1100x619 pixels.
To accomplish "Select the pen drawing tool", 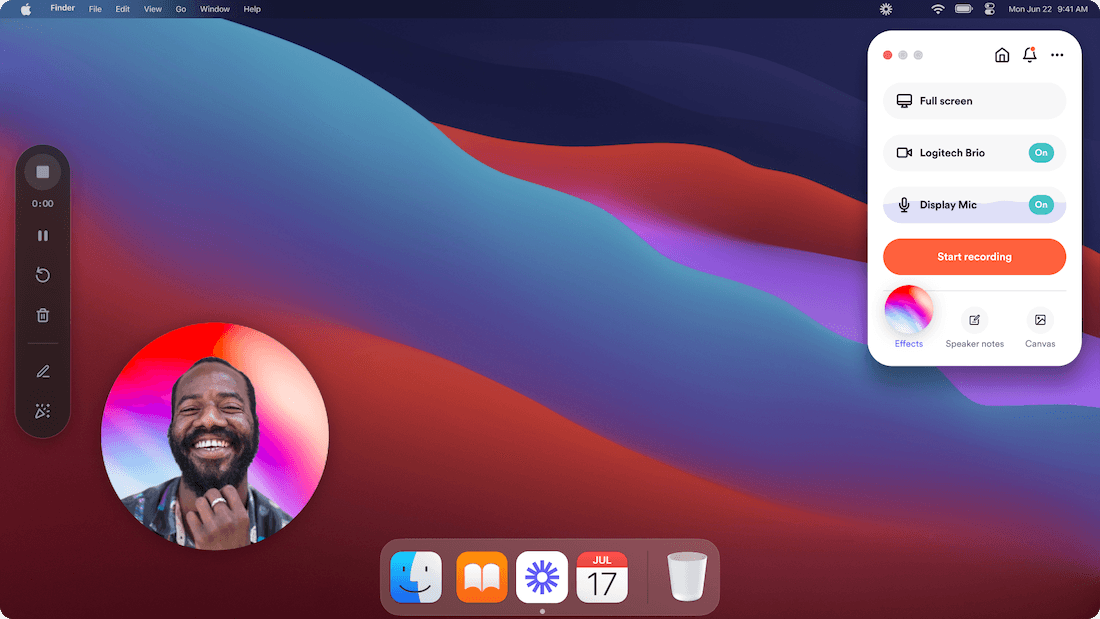I will pos(43,372).
